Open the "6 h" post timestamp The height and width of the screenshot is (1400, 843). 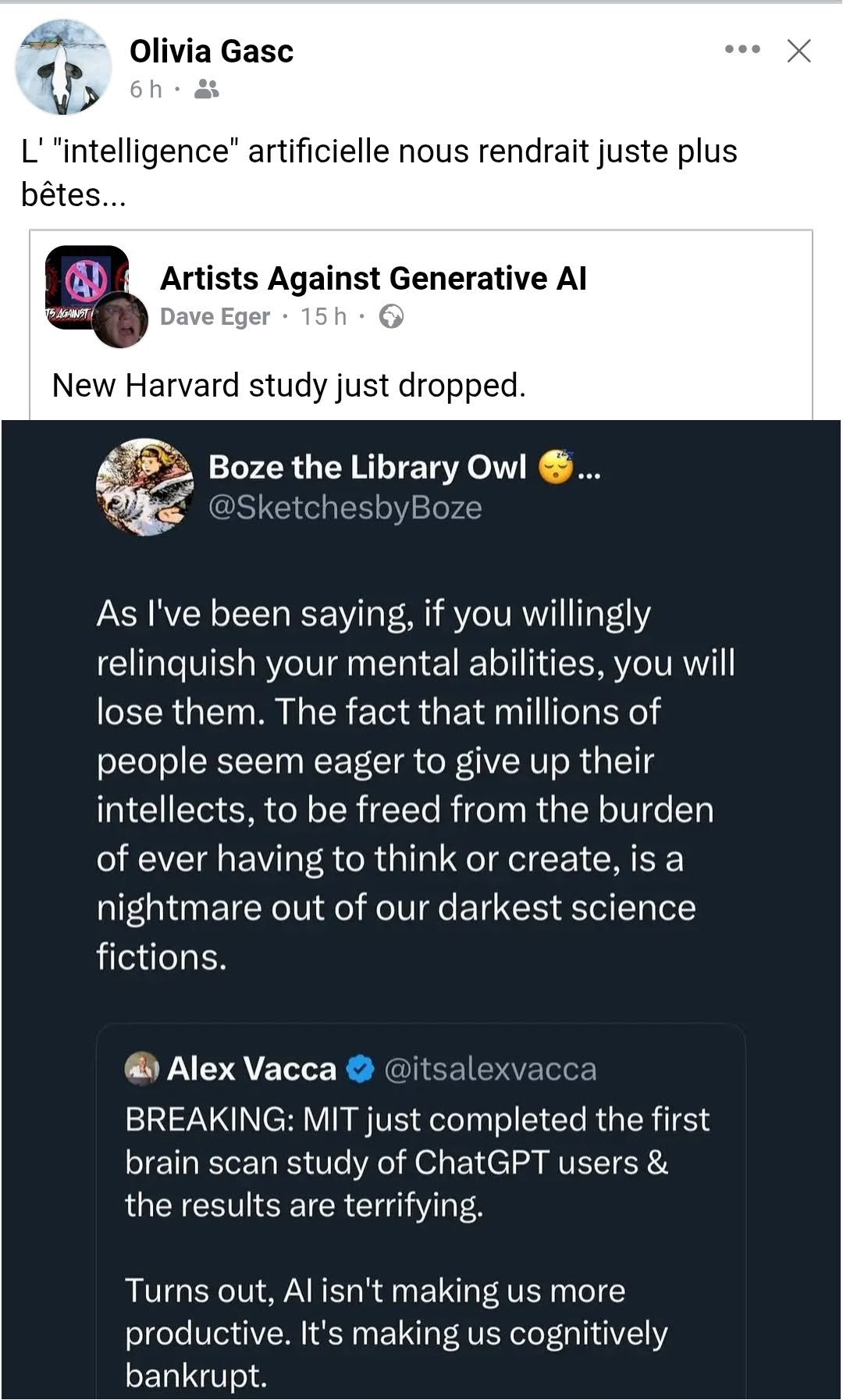[x=145, y=90]
